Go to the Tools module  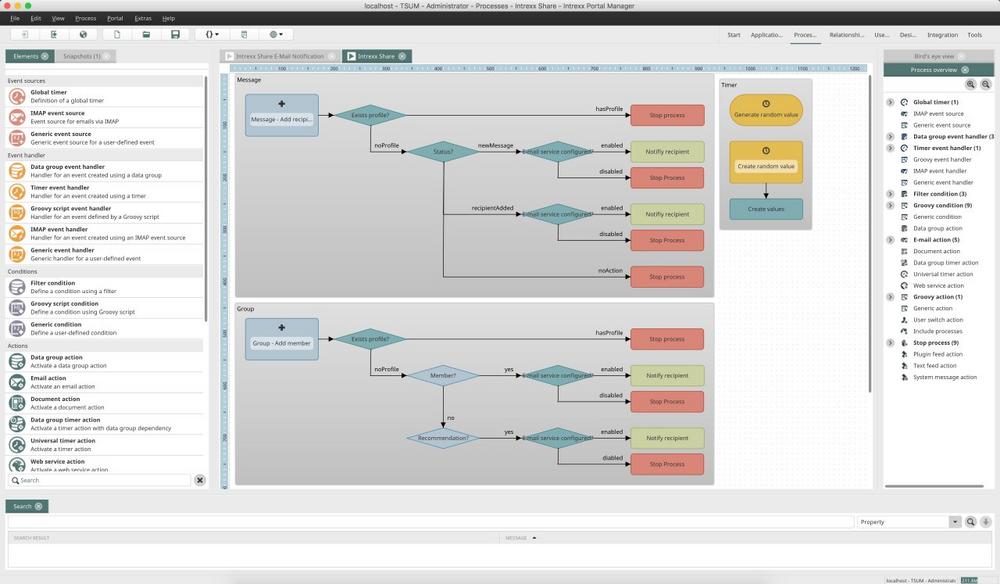[974, 35]
